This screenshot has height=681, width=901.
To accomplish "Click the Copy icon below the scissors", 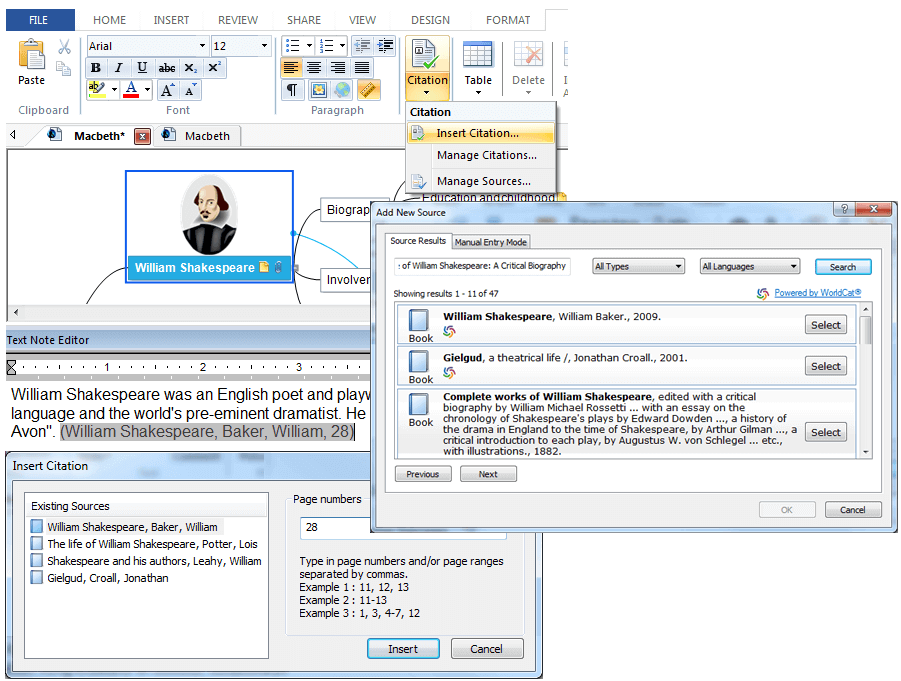I will 63,68.
